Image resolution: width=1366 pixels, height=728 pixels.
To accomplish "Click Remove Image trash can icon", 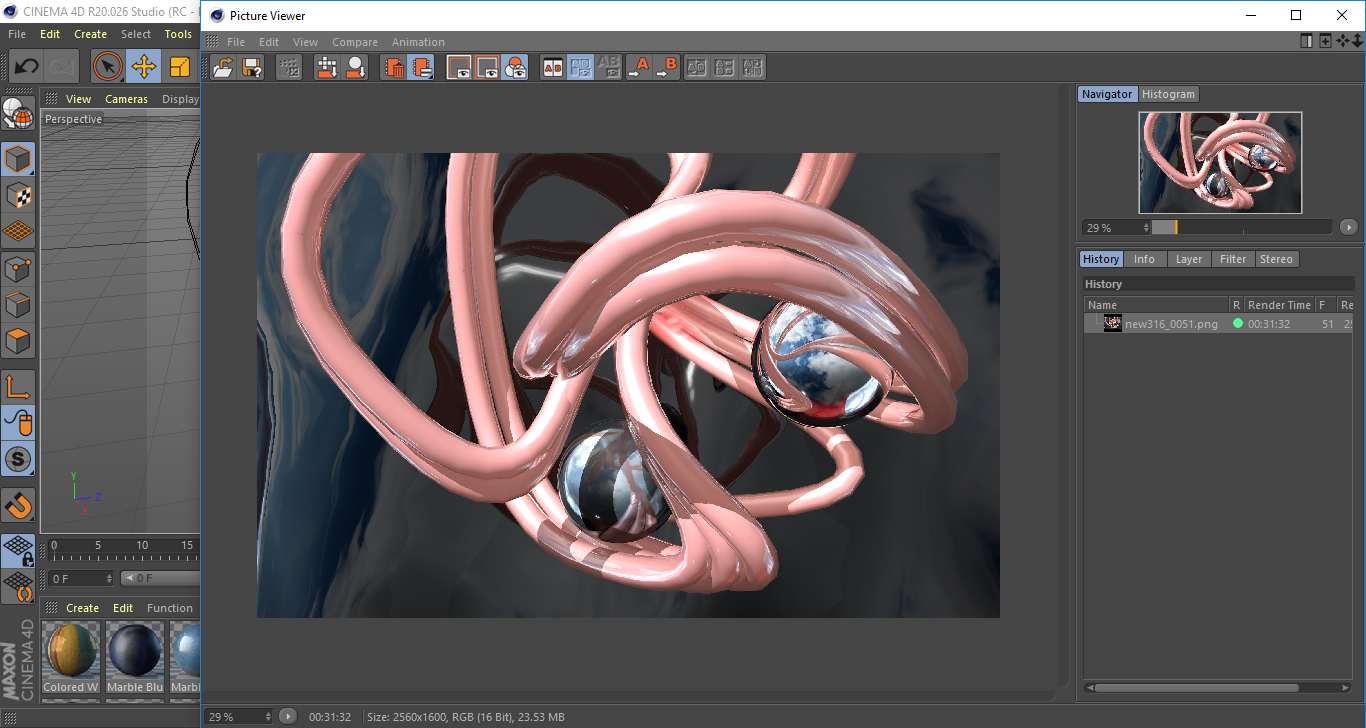I will (394, 68).
